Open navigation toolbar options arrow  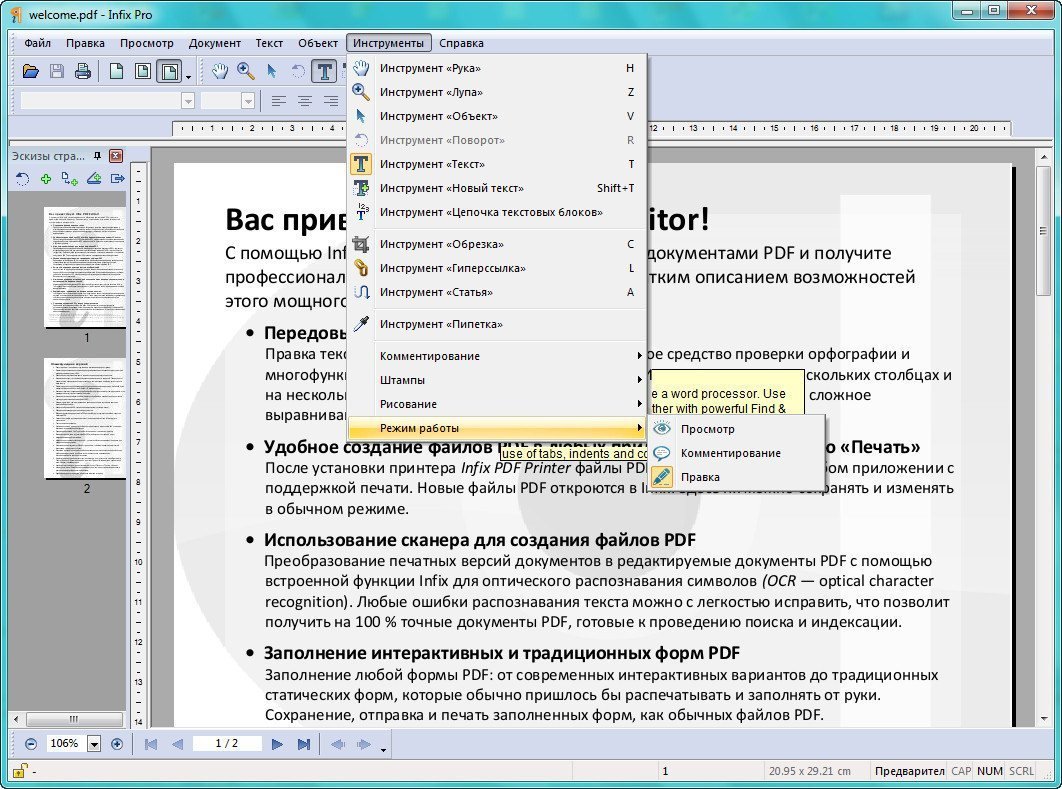[x=383, y=750]
